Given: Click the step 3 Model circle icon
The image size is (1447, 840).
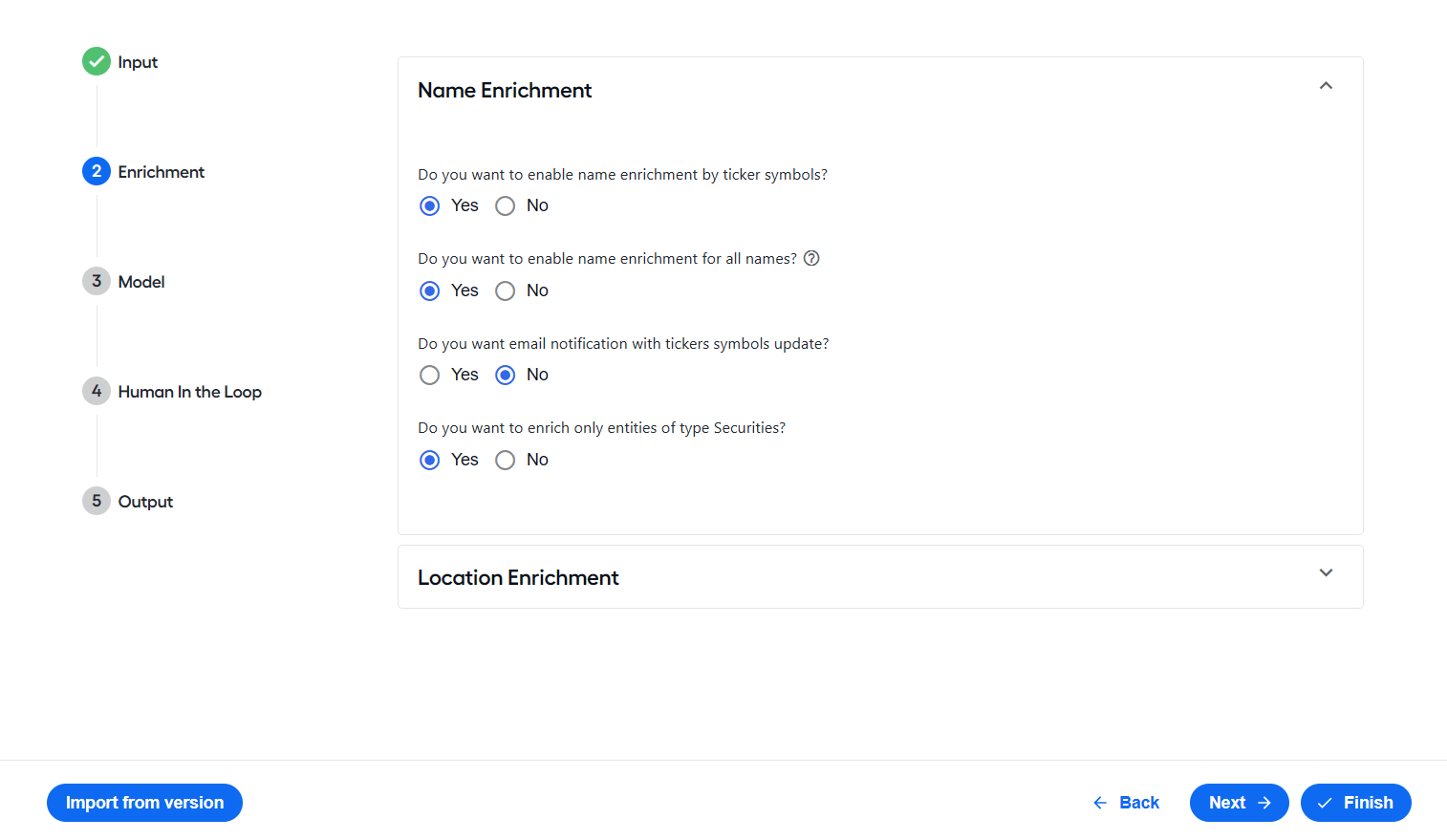Looking at the screenshot, I should point(97,281).
